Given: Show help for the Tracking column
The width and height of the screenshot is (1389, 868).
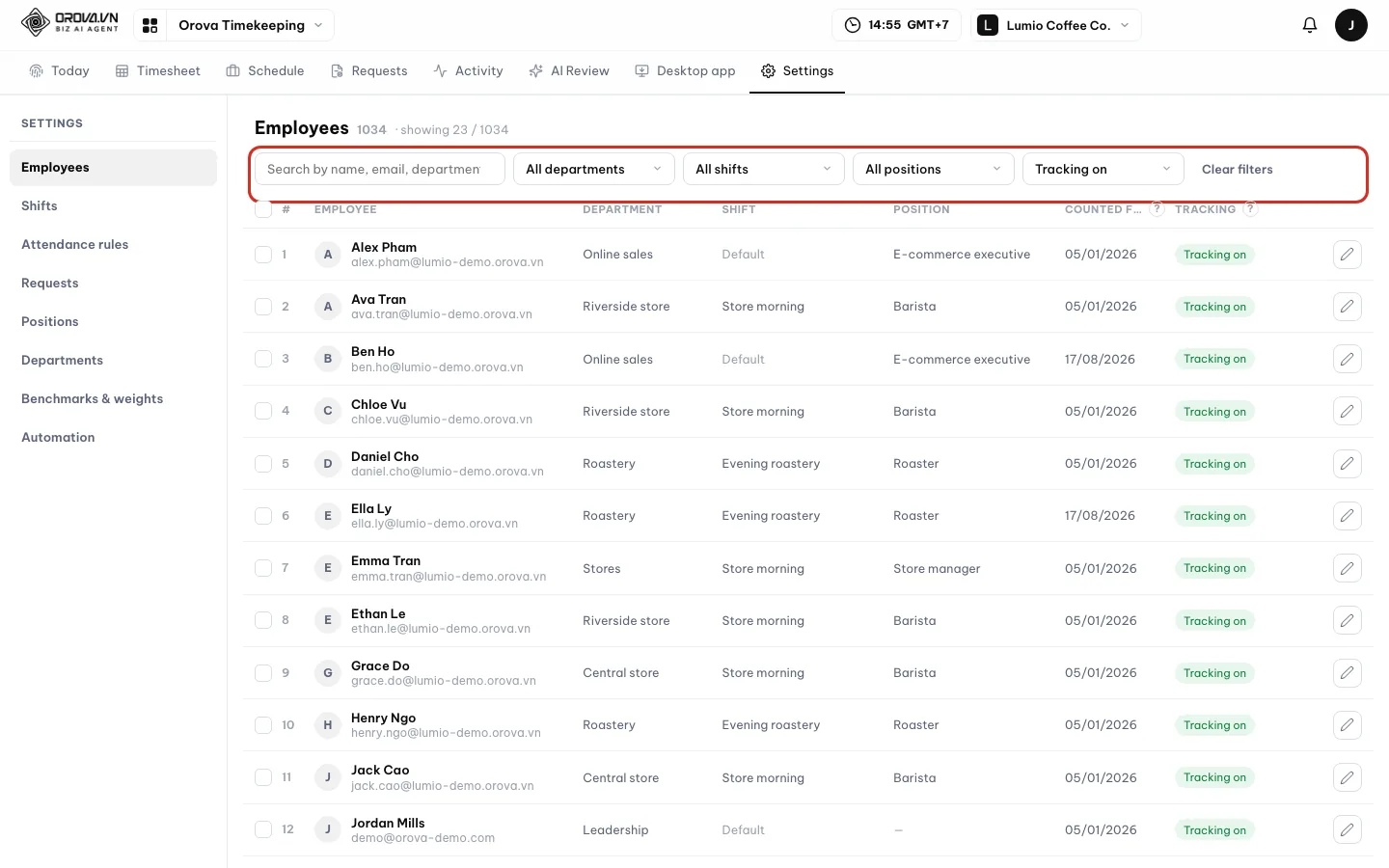Looking at the screenshot, I should point(1250,208).
